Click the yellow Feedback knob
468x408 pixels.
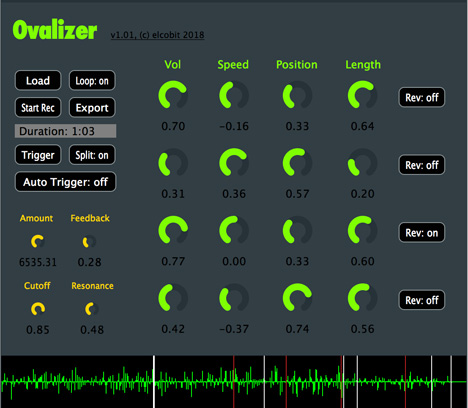pos(89,242)
